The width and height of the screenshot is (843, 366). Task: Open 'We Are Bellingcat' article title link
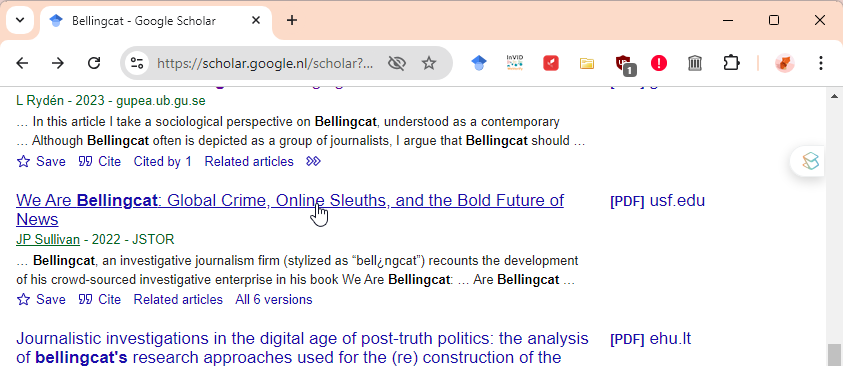click(x=290, y=210)
